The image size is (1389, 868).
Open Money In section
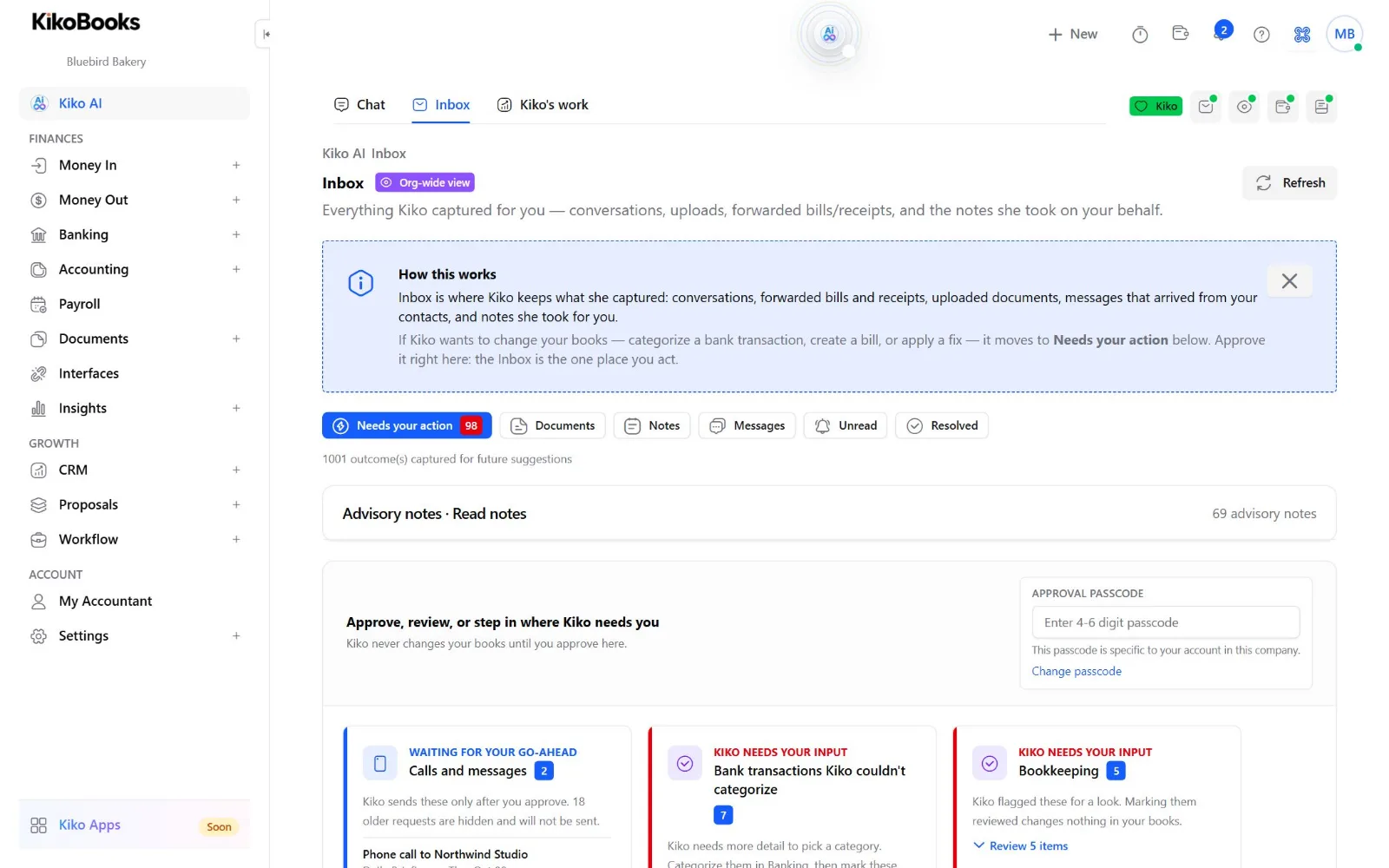pyautogui.click(x=88, y=165)
